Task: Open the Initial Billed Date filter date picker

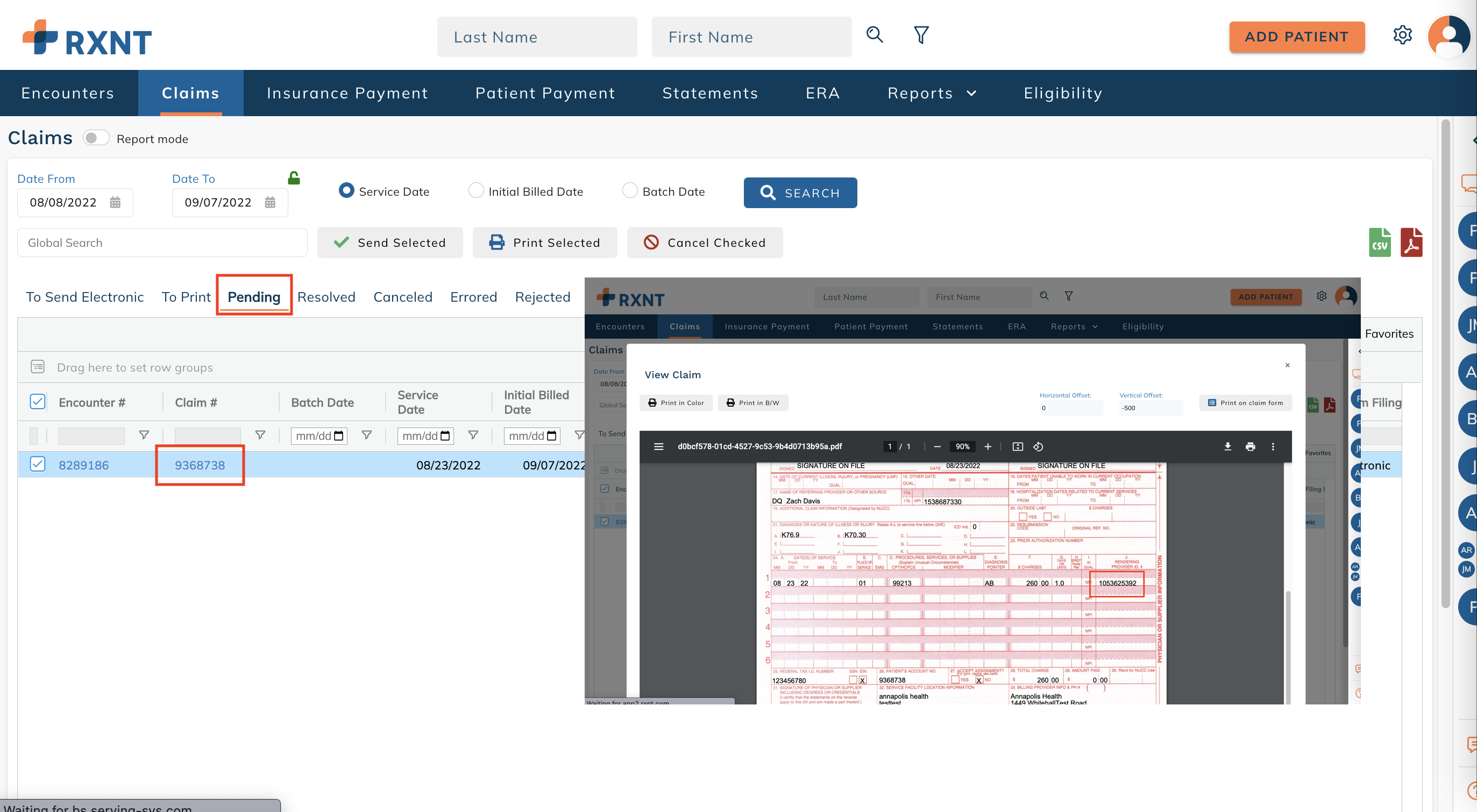Action: tap(551, 436)
